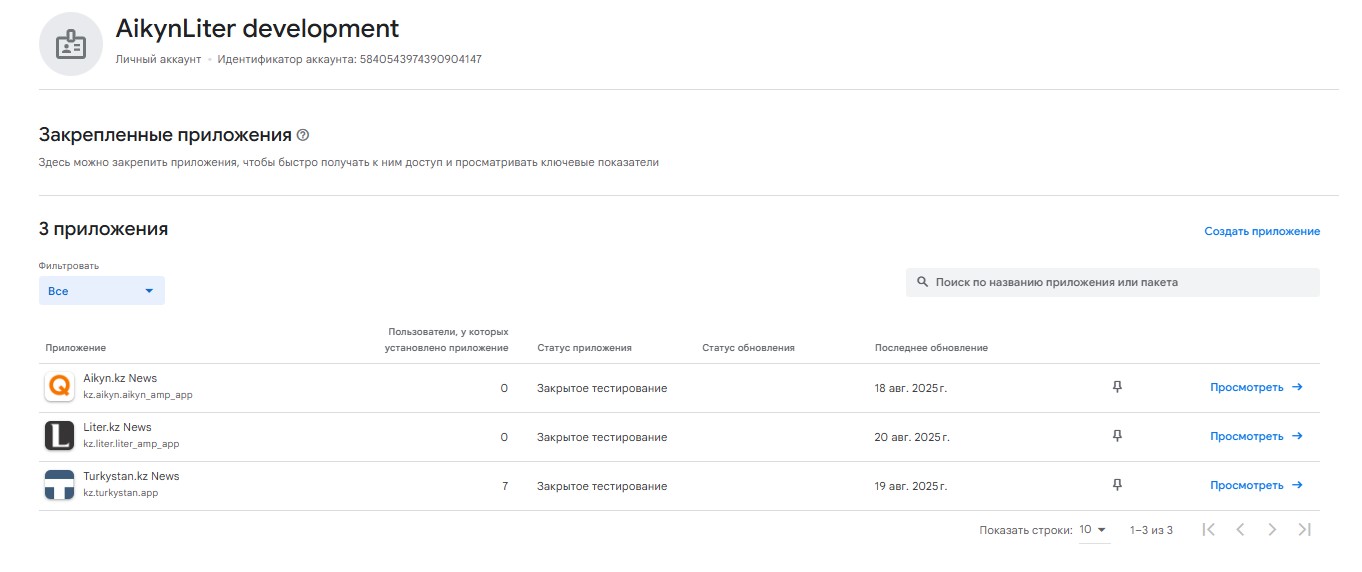This screenshot has height=572, width=1362.
Task: Click the account badge icon beside AikynLiter development
Action: point(70,44)
